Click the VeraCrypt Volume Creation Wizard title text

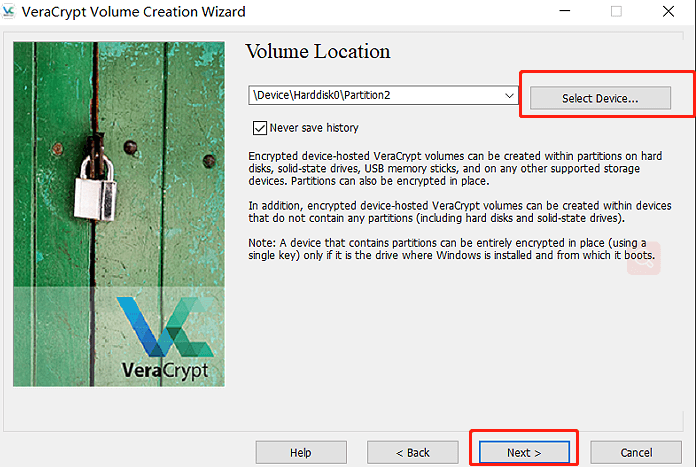[x=133, y=12]
